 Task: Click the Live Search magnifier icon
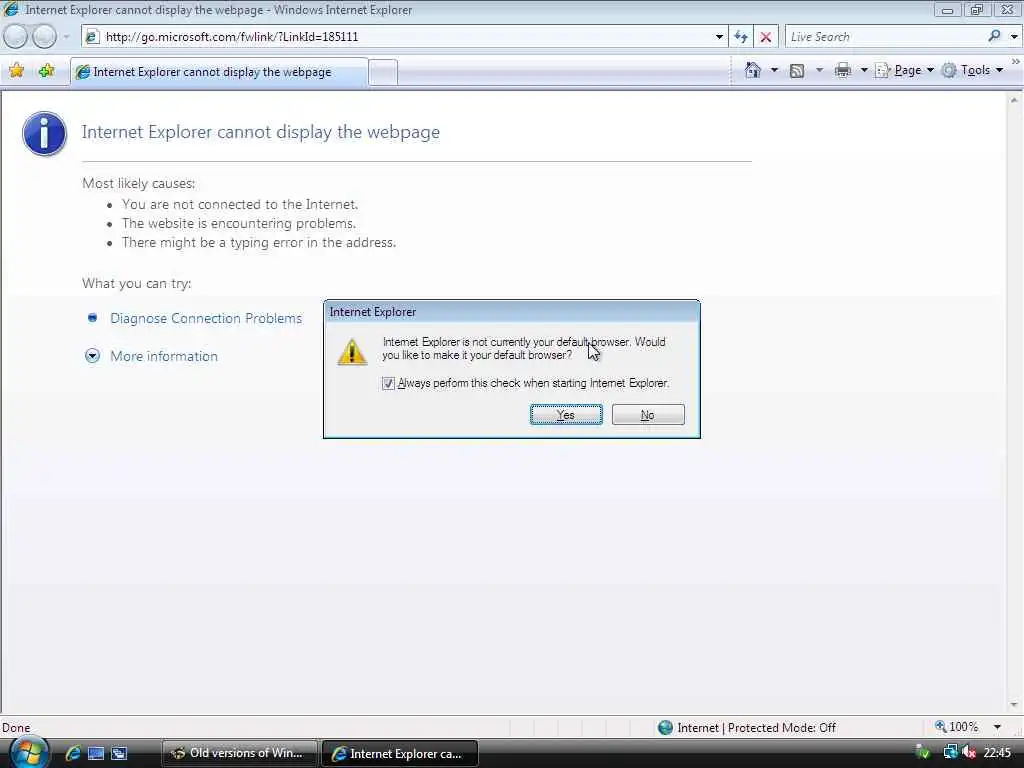pyautogui.click(x=994, y=36)
